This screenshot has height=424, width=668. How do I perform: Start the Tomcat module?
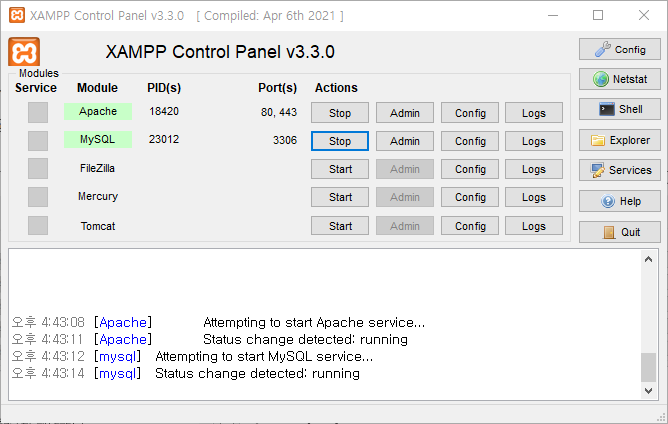point(340,226)
